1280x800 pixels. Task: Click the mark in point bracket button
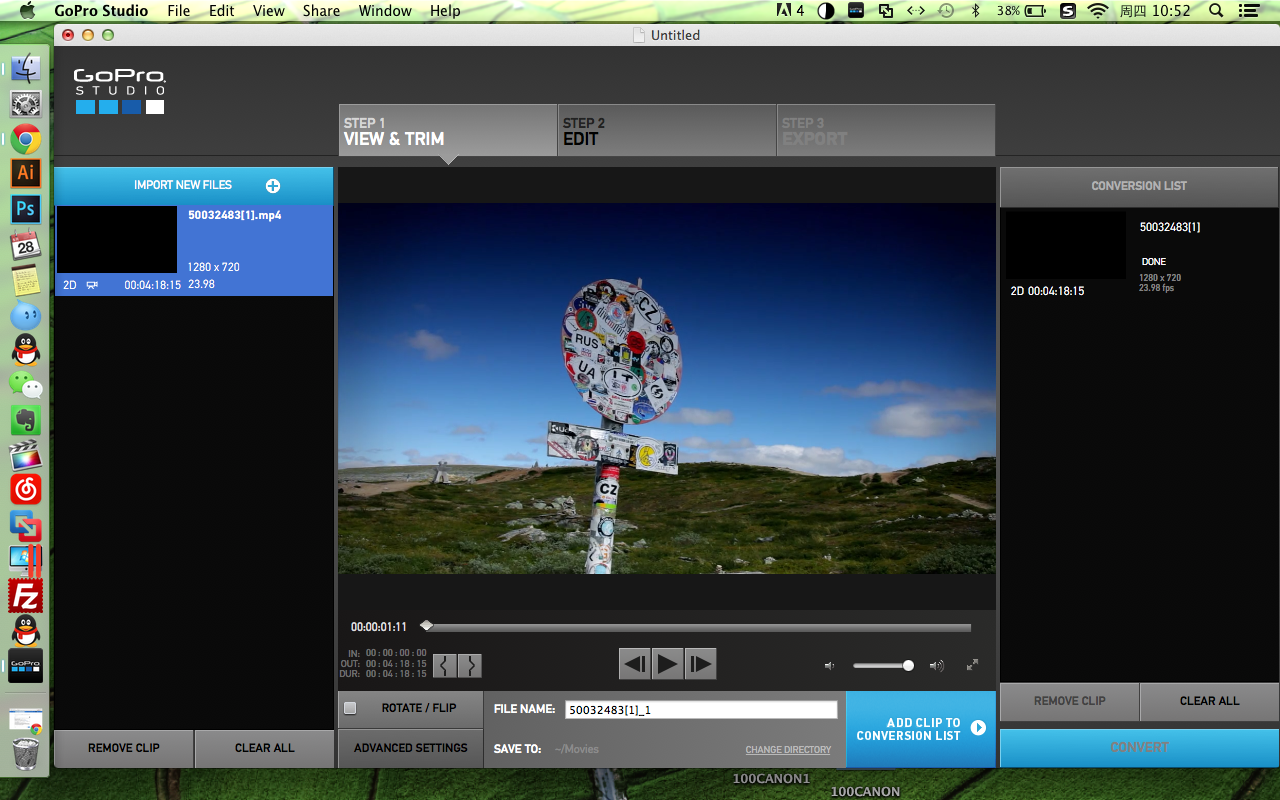pos(445,665)
